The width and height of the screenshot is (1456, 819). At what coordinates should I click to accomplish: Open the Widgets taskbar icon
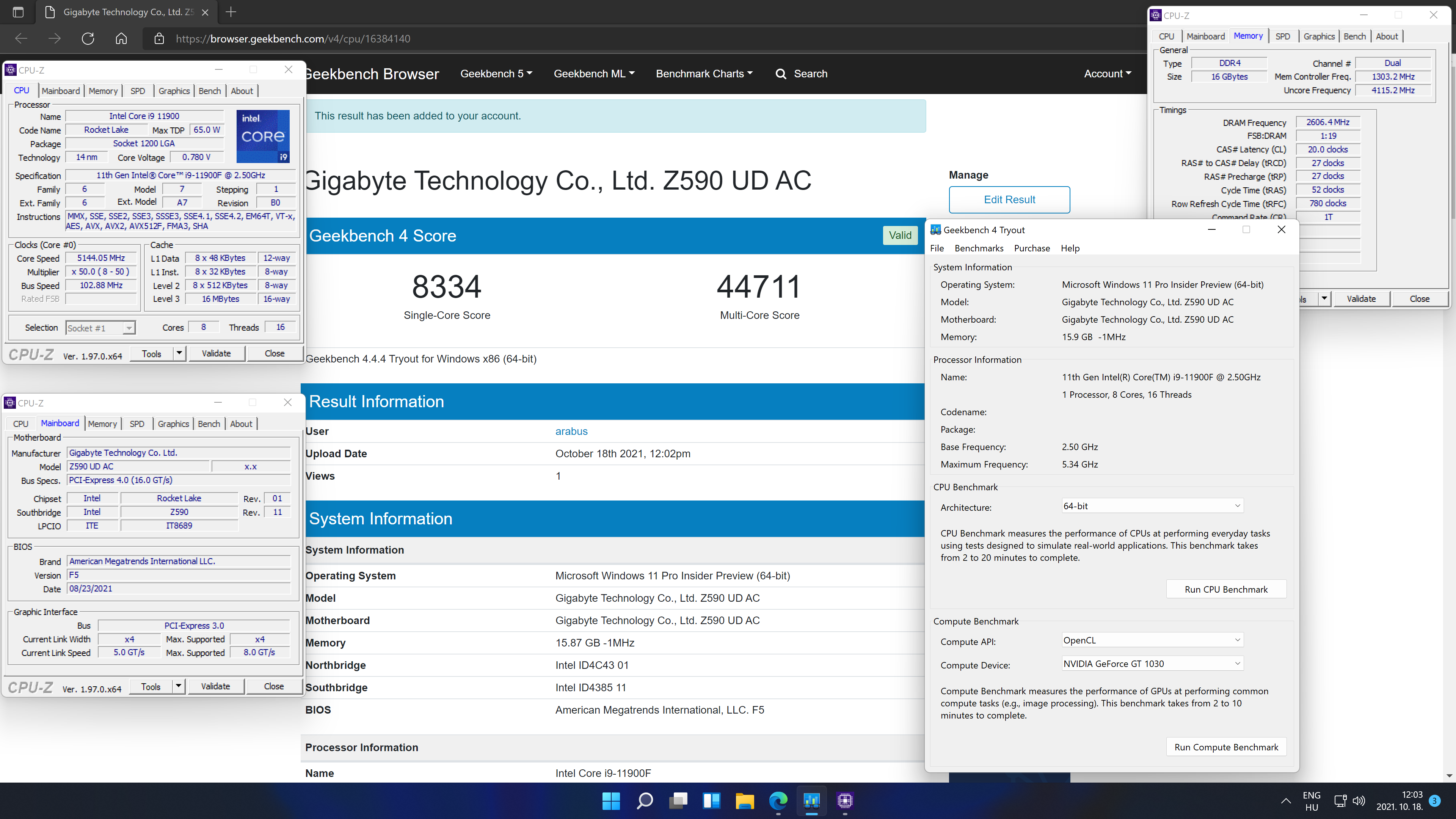coord(711,800)
